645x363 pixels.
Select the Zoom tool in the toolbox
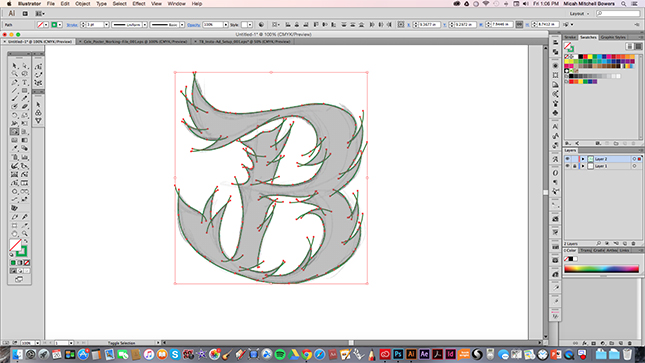[25, 234]
